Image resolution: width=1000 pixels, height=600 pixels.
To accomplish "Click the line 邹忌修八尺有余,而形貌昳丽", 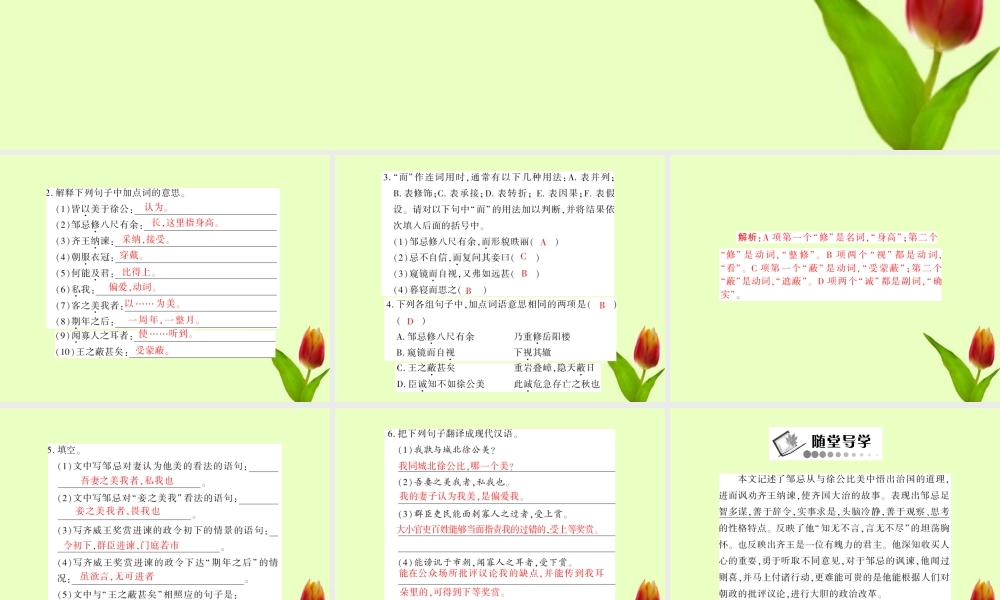I will [x=476, y=242].
